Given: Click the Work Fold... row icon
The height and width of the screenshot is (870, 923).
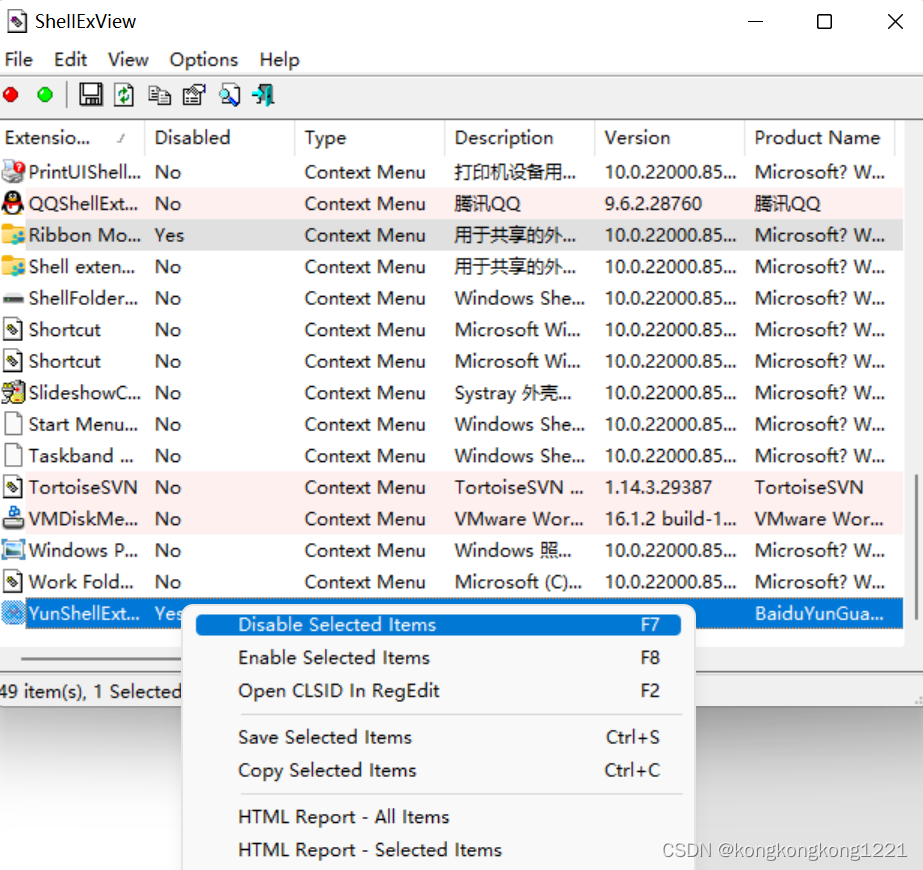Looking at the screenshot, I should (x=13, y=582).
